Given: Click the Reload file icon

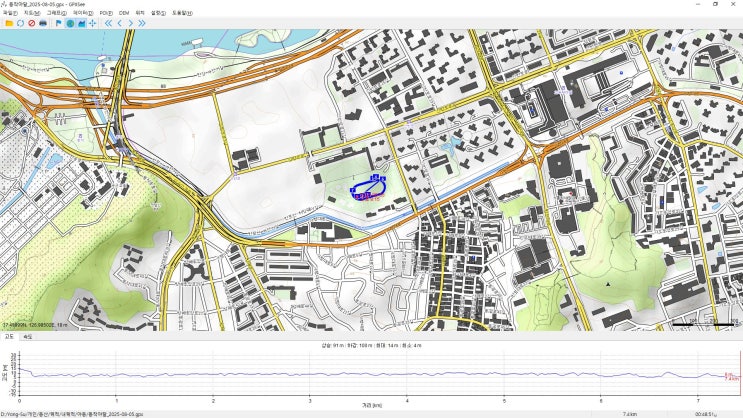Looking at the screenshot, I should 20,23.
